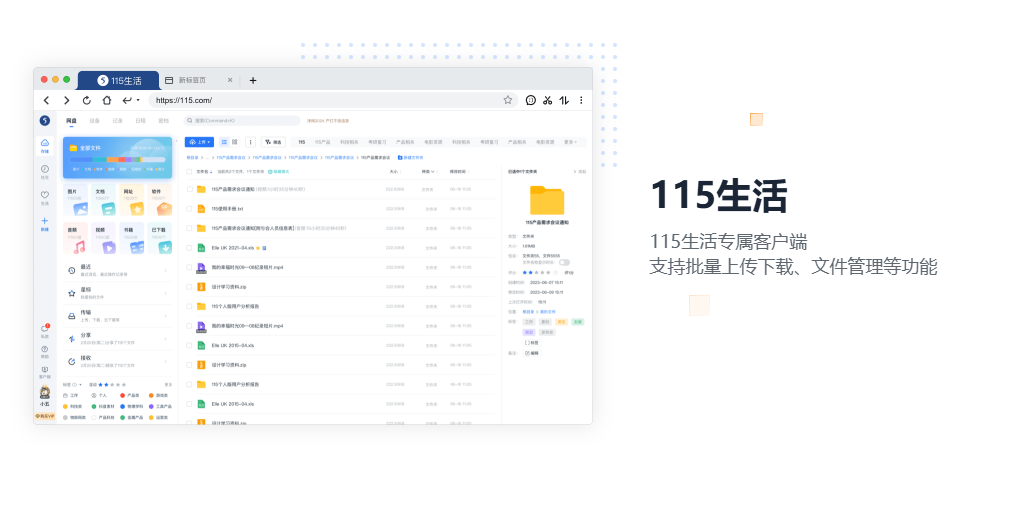Check the first 设计学习资料.zip checkbox
Image resolution: width=1014 pixels, height=516 pixels.
[x=189, y=286]
